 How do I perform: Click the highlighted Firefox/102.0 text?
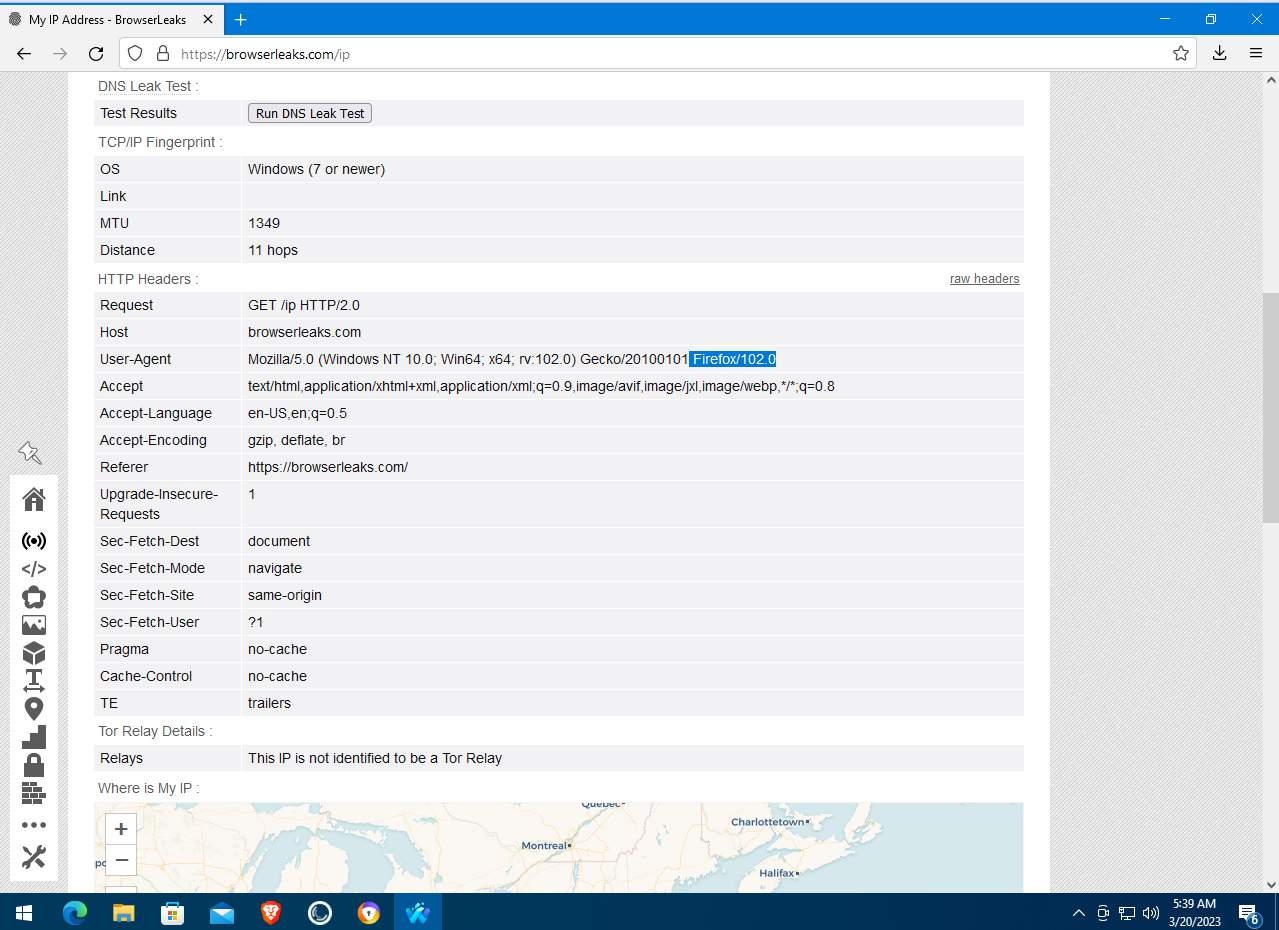[733, 359]
